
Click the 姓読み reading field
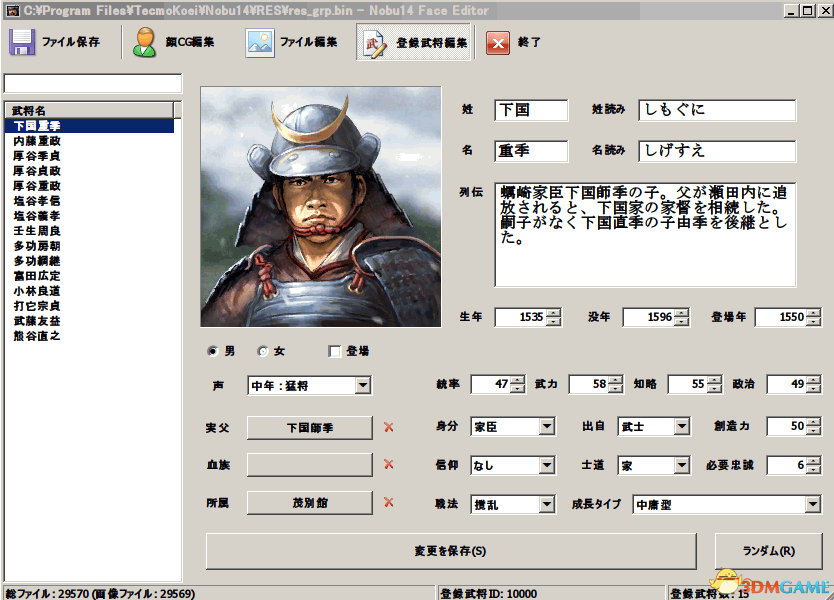point(717,110)
